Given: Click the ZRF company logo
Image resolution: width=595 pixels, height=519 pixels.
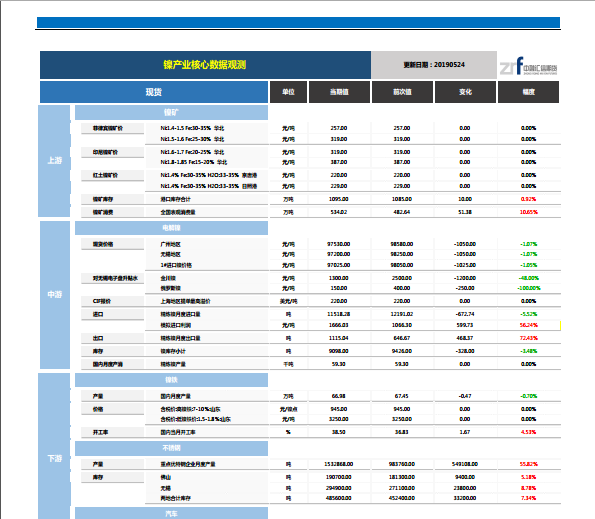Looking at the screenshot, I should click(x=528, y=66).
